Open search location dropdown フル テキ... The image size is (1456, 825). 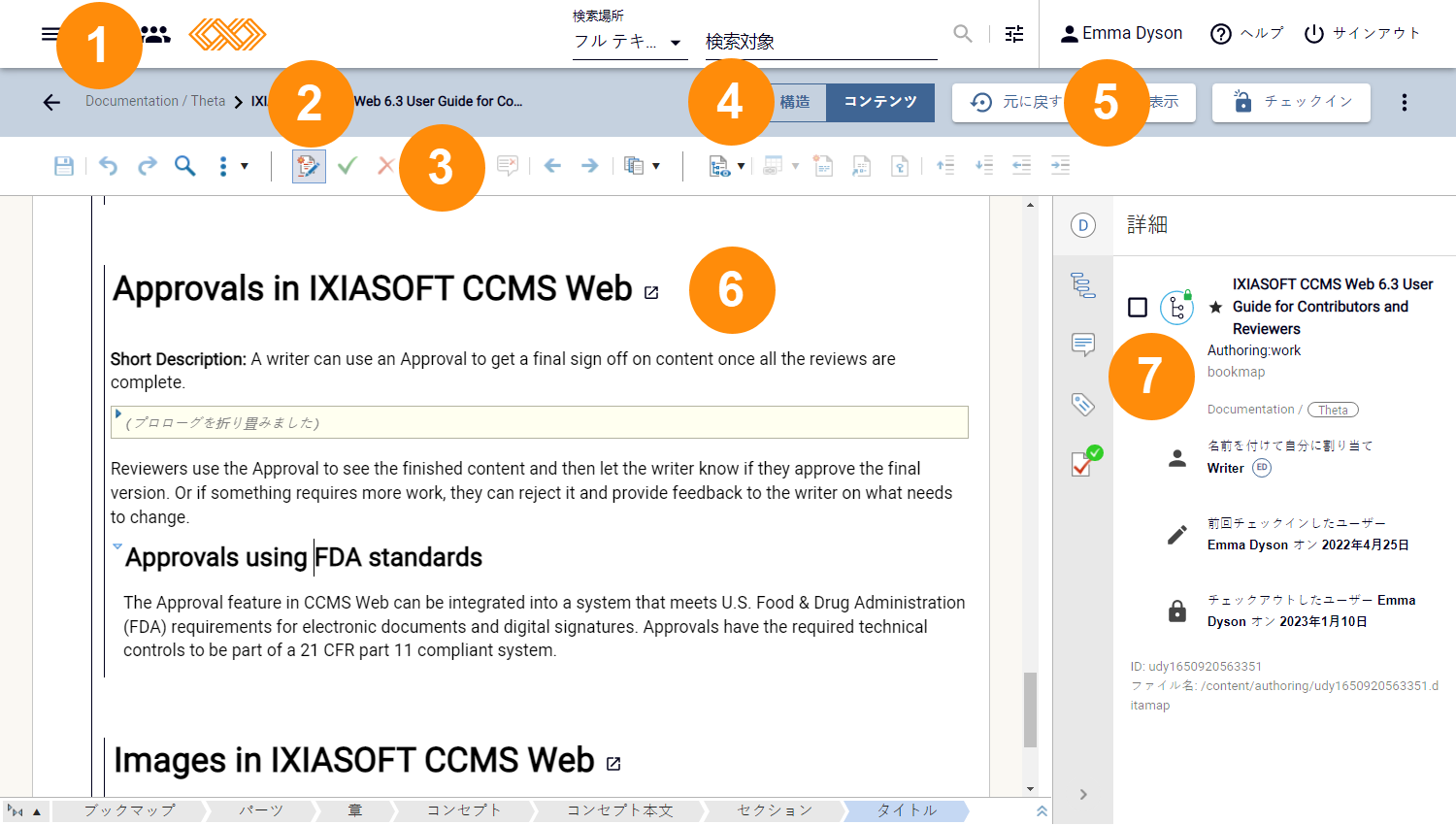(630, 42)
